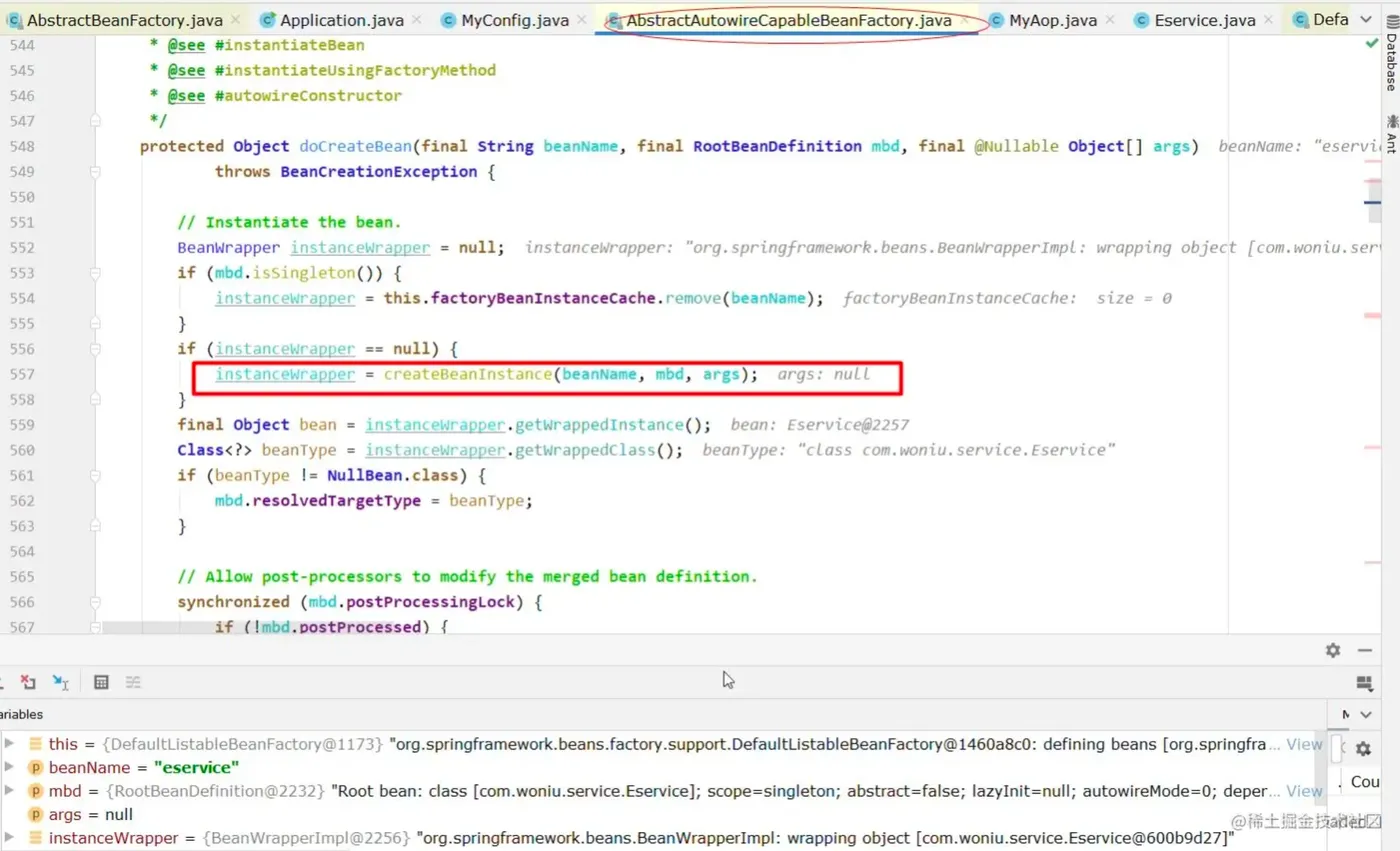Screen dimensions: 1400x851
Task: Close the Eservice.java tab
Action: (x=1266, y=20)
